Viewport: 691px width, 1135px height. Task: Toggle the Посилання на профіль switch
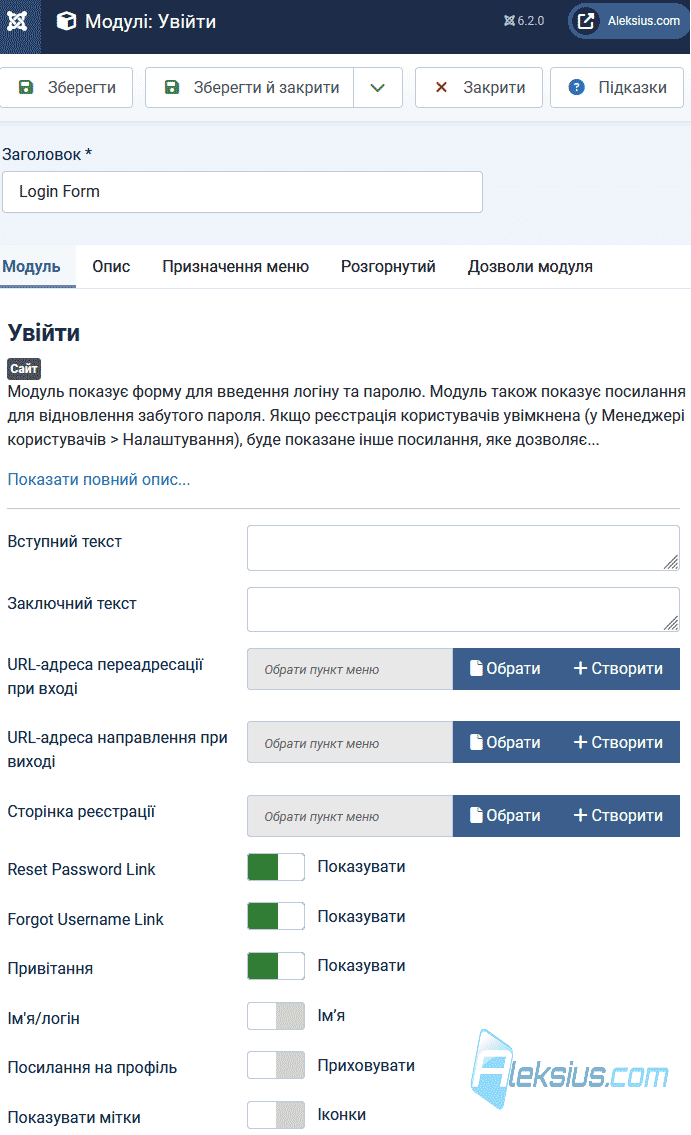coord(276,1066)
